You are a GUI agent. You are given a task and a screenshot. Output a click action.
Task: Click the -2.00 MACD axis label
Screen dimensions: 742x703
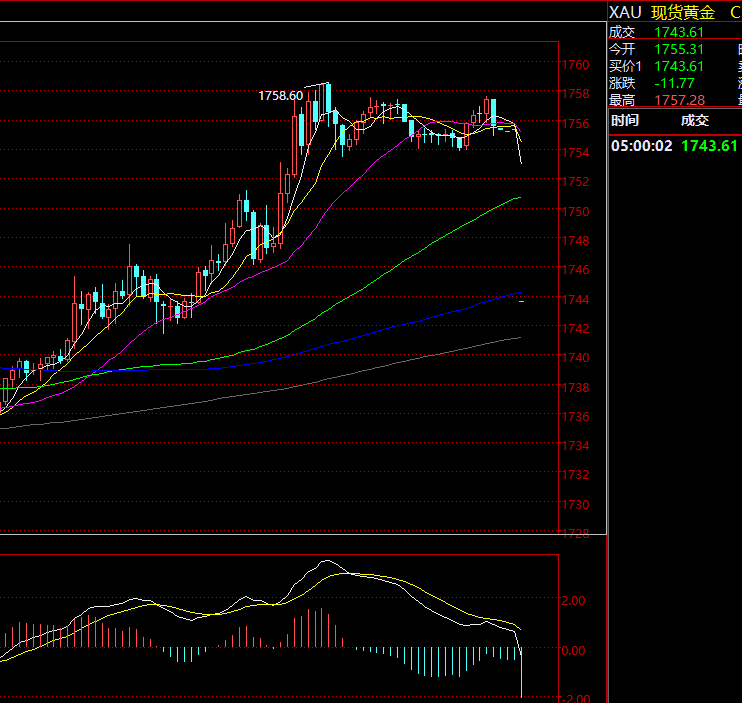point(575,698)
